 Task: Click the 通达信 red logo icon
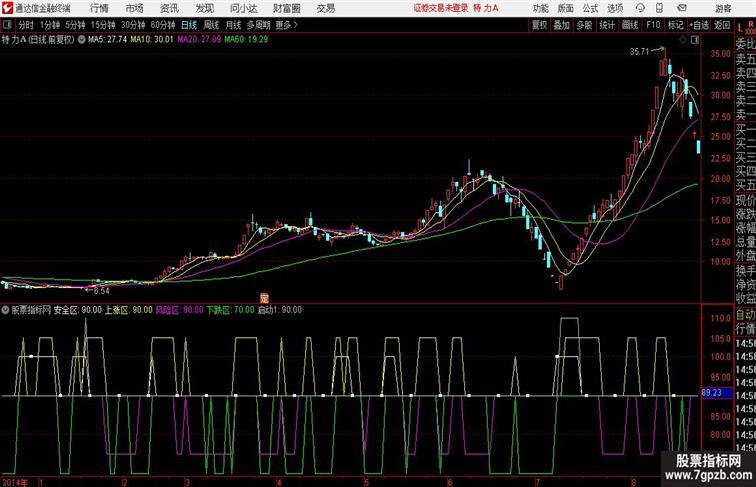[x=7, y=8]
